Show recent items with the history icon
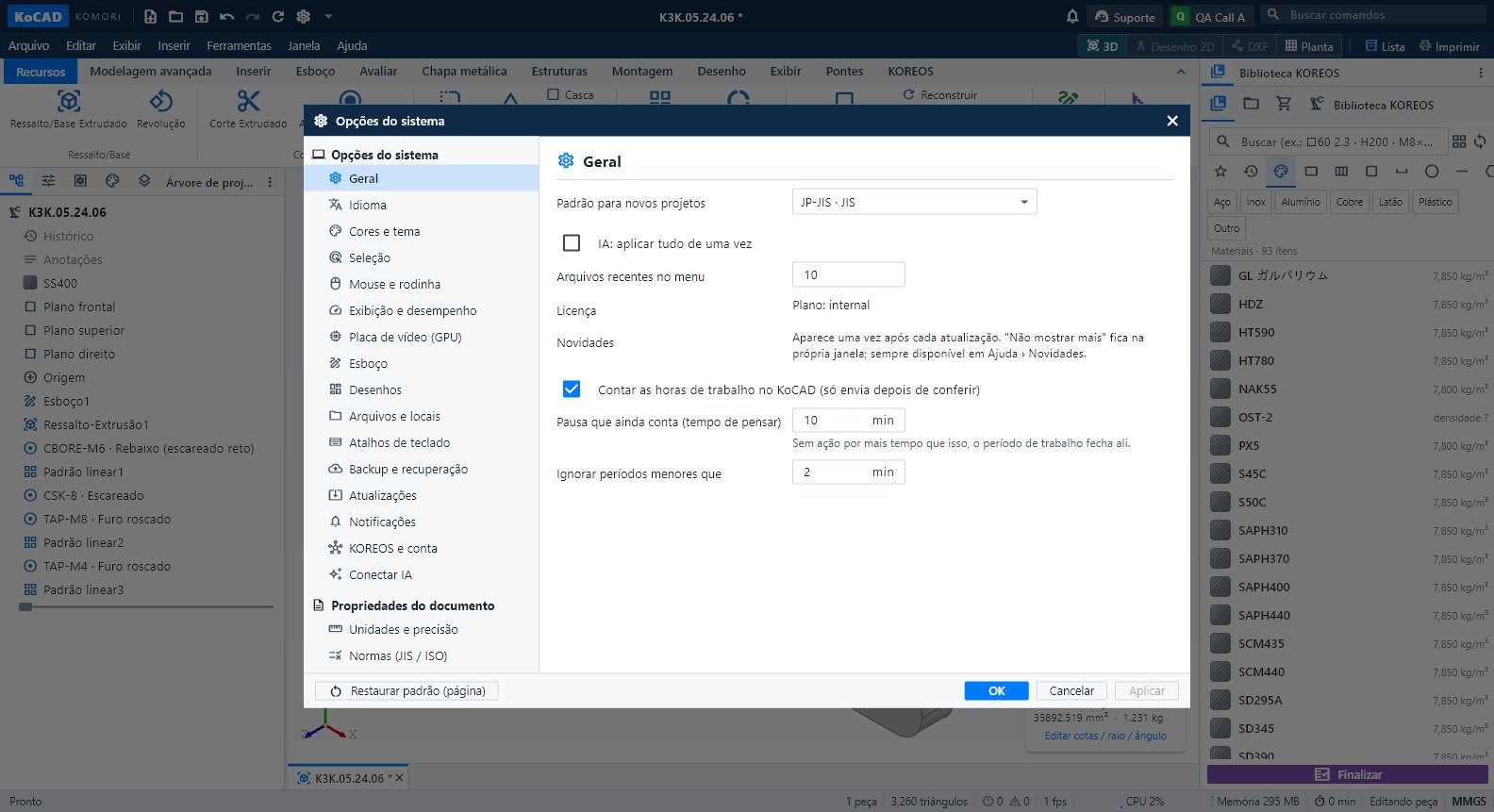The width and height of the screenshot is (1494, 812). pyautogui.click(x=1251, y=171)
